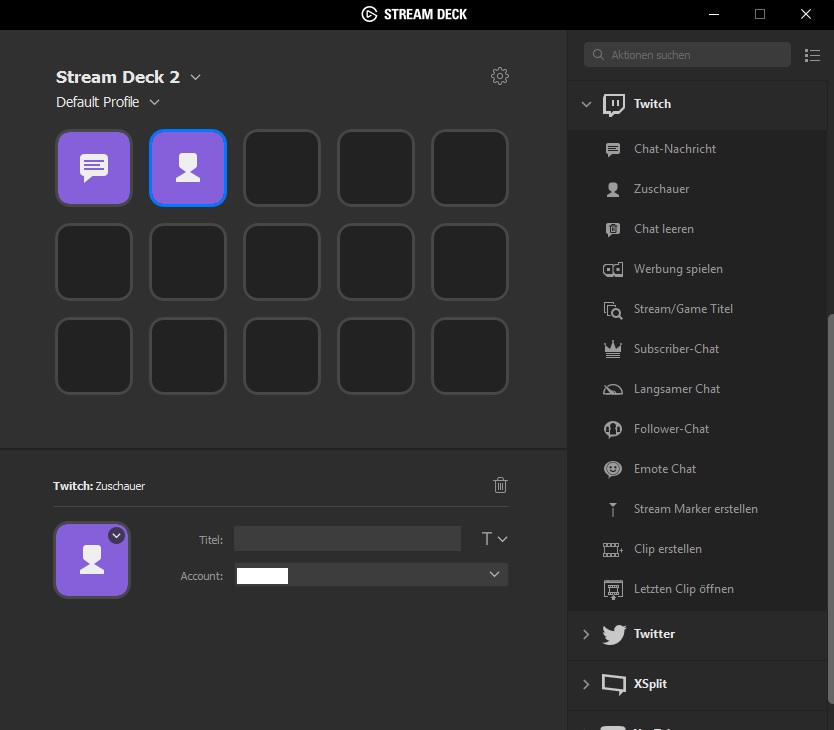Open the Default Profile dropdown
Screen dimensions: 834x730
click(154, 102)
